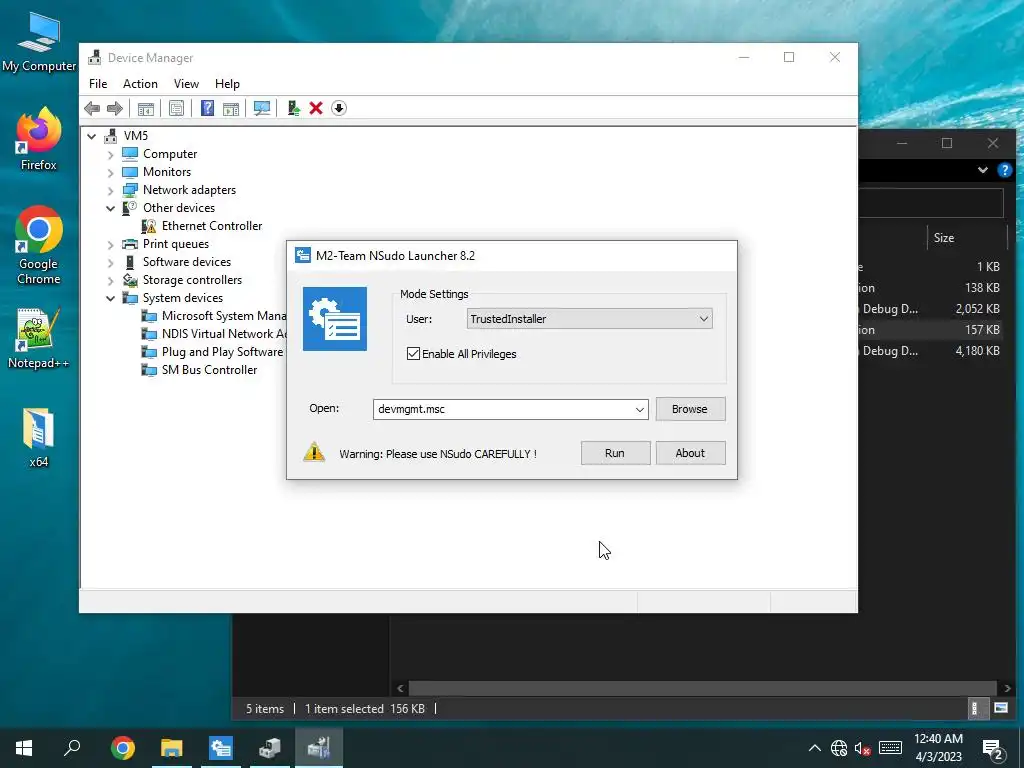Collapse the VM5 root tree node
The width and height of the screenshot is (1024, 768).
(91, 136)
